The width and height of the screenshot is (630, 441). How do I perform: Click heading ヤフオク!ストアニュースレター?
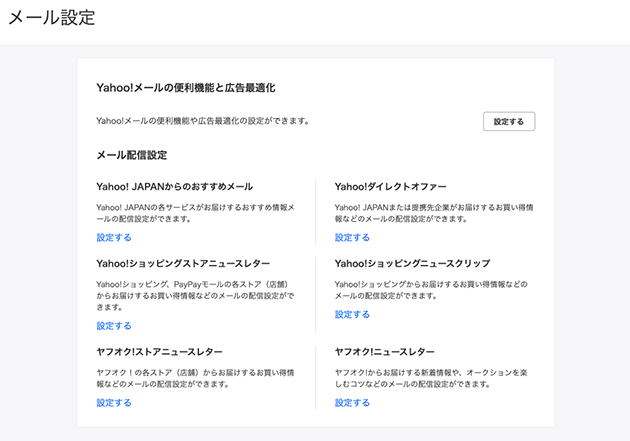tap(159, 352)
